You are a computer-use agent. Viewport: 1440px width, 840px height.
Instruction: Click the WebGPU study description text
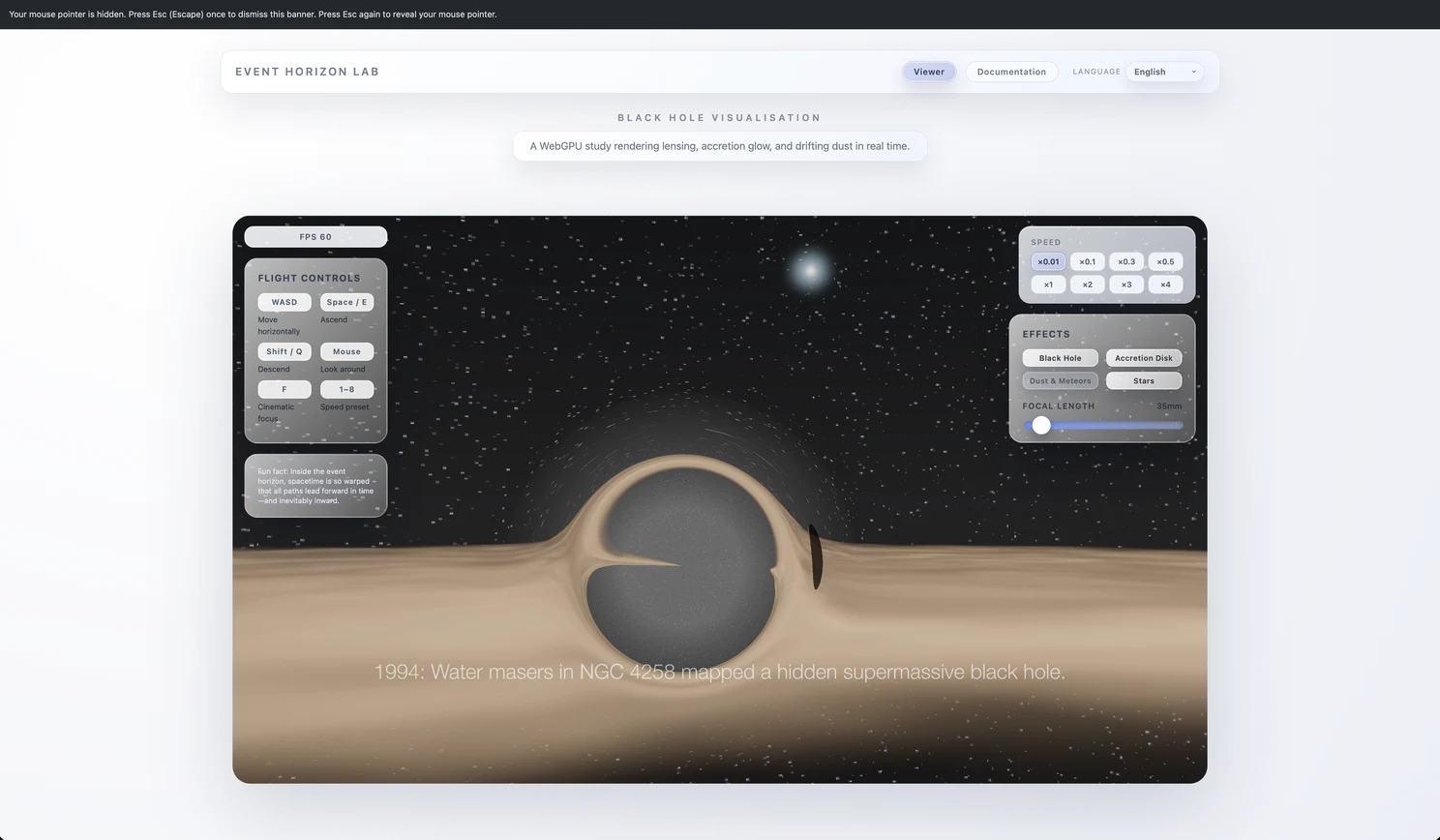[x=719, y=146]
